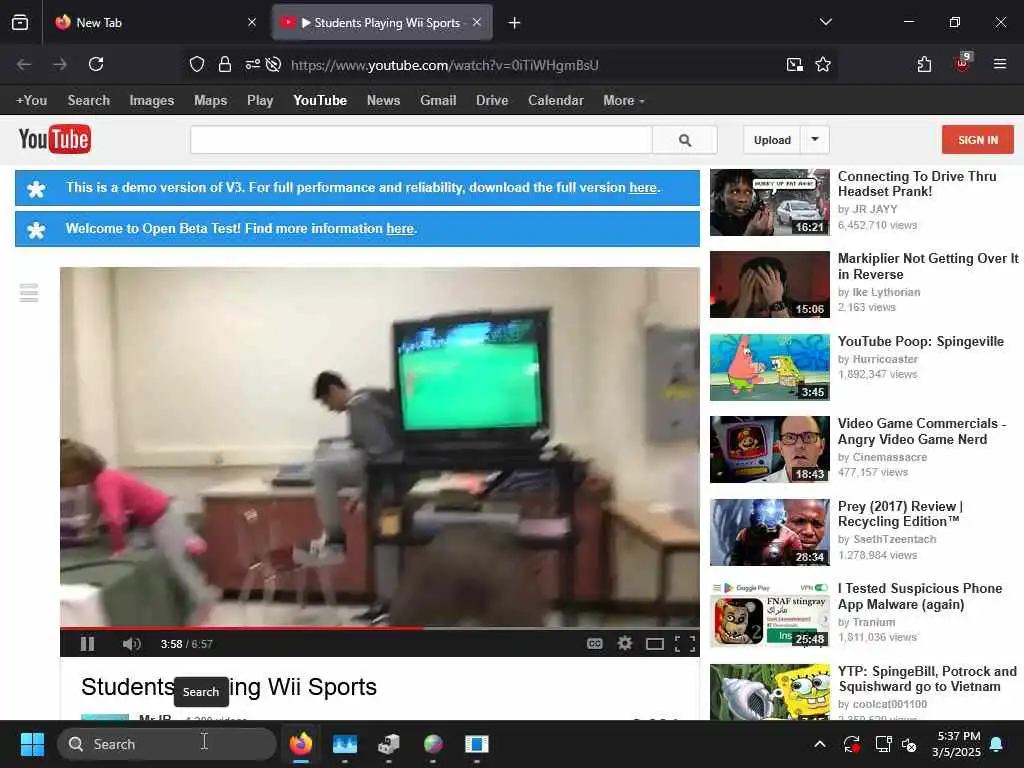The width and height of the screenshot is (1024, 768).
Task: Open News in the Google bar
Action: 383,101
